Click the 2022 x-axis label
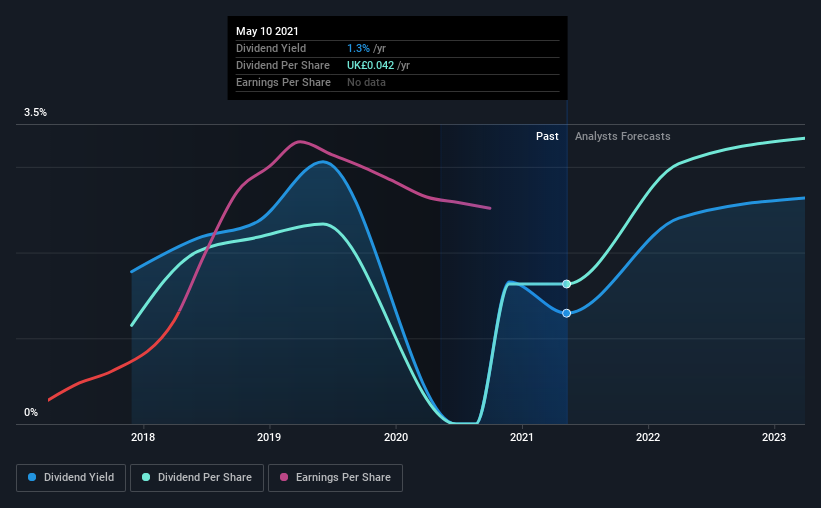Image resolution: width=821 pixels, height=508 pixels. click(648, 437)
